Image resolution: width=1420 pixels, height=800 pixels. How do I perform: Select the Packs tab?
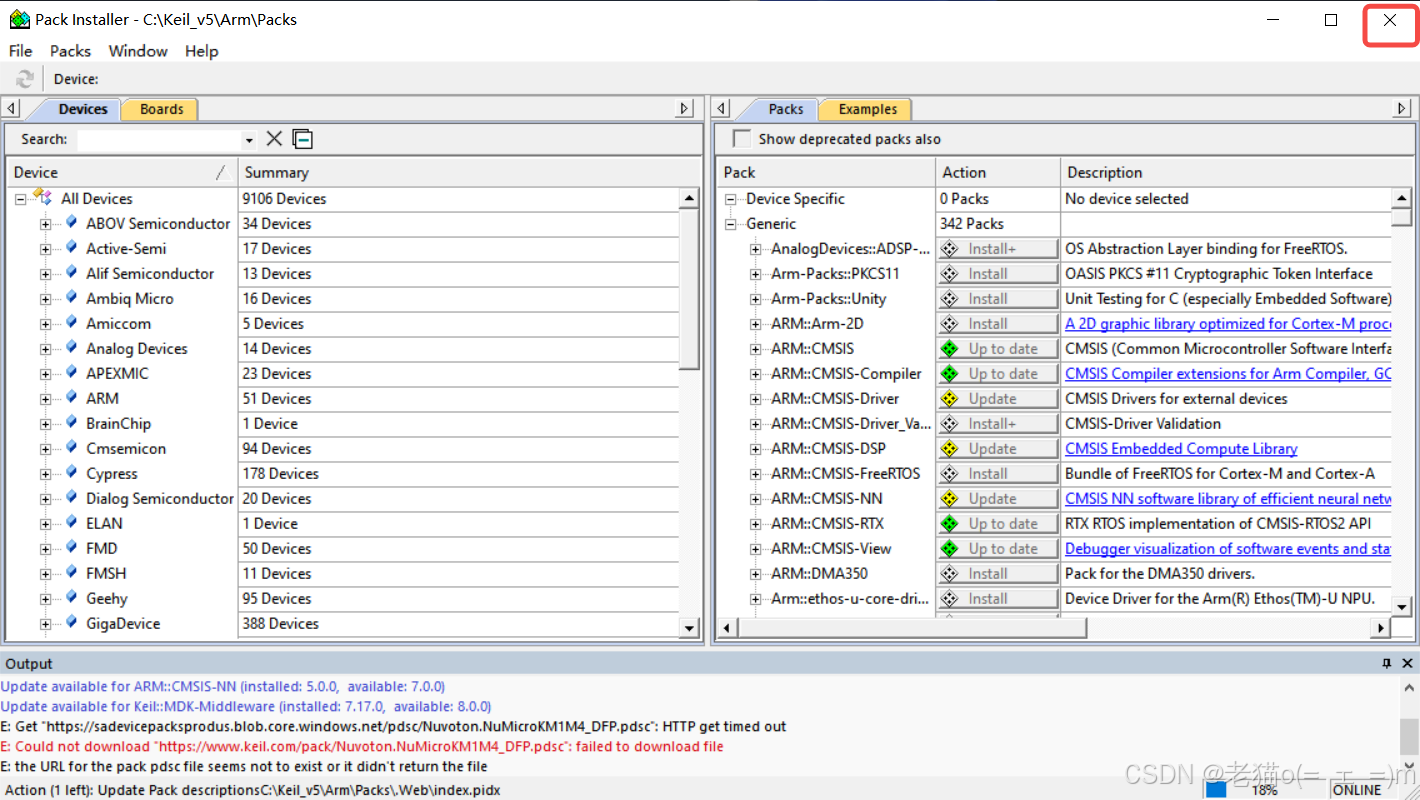point(785,109)
